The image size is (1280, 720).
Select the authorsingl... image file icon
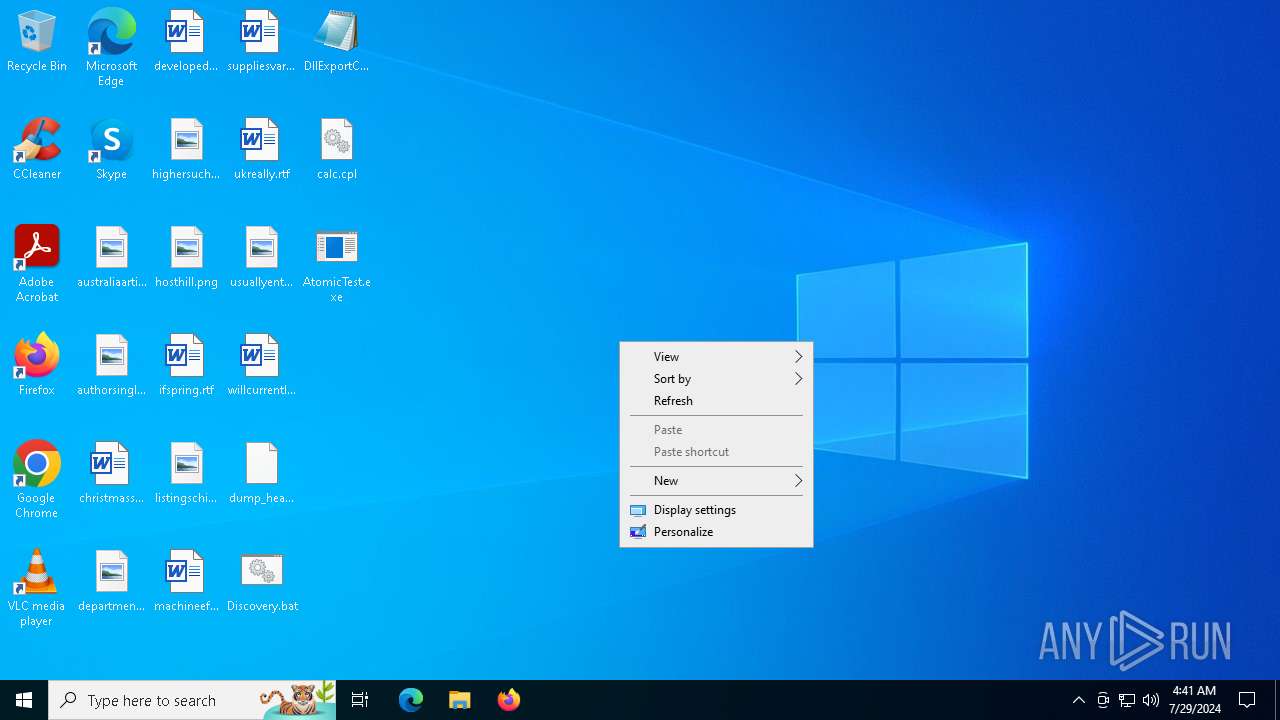111,366
